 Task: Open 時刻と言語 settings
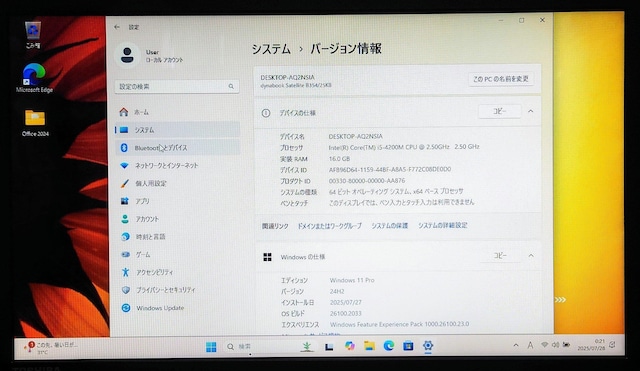click(x=177, y=236)
